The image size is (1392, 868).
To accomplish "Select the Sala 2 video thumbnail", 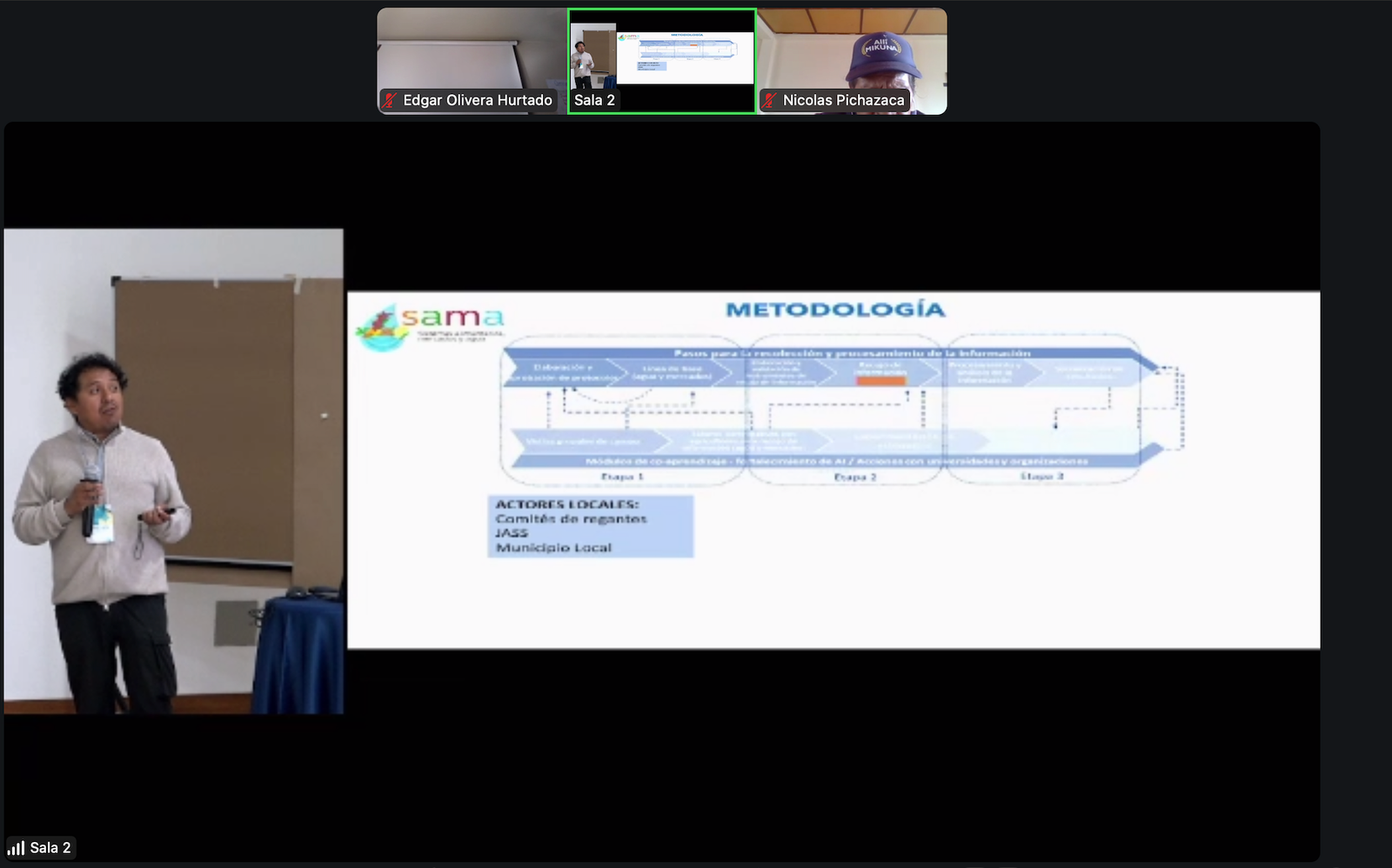I will tap(662, 59).
